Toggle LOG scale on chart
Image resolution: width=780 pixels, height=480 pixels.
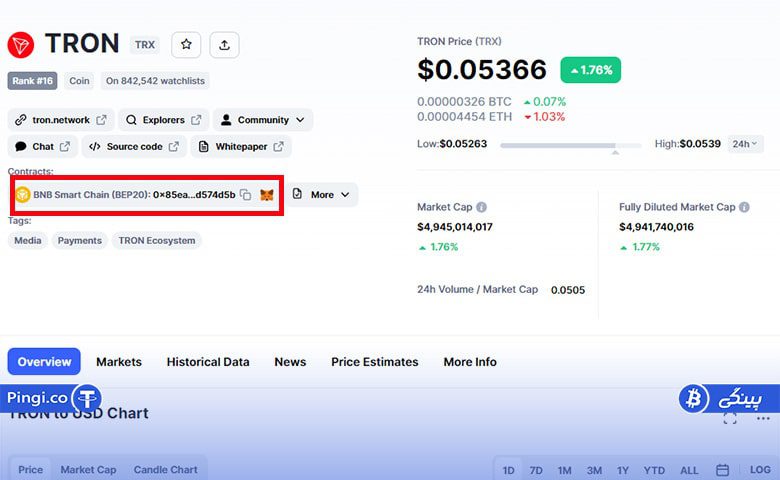[760, 470]
